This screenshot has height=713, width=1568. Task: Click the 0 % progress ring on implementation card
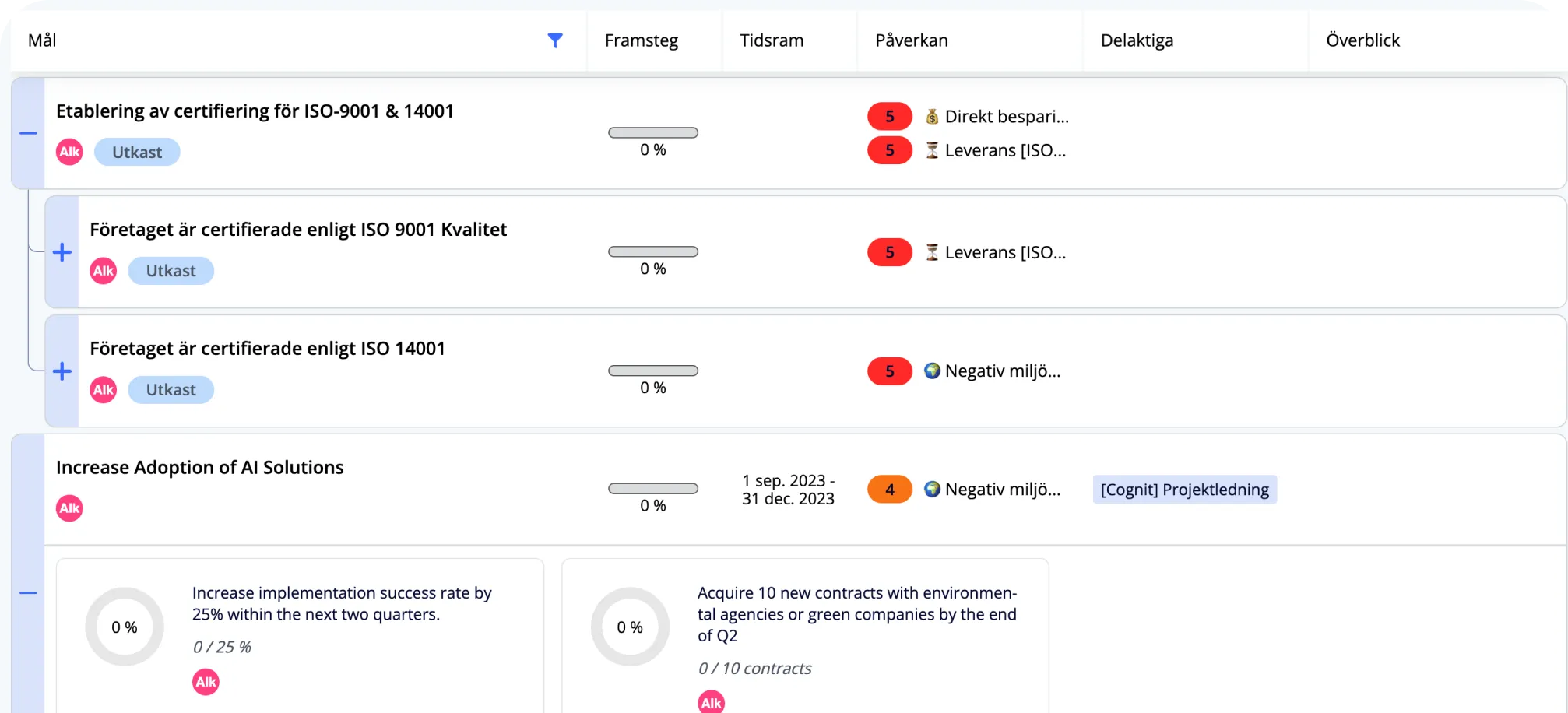pos(125,627)
